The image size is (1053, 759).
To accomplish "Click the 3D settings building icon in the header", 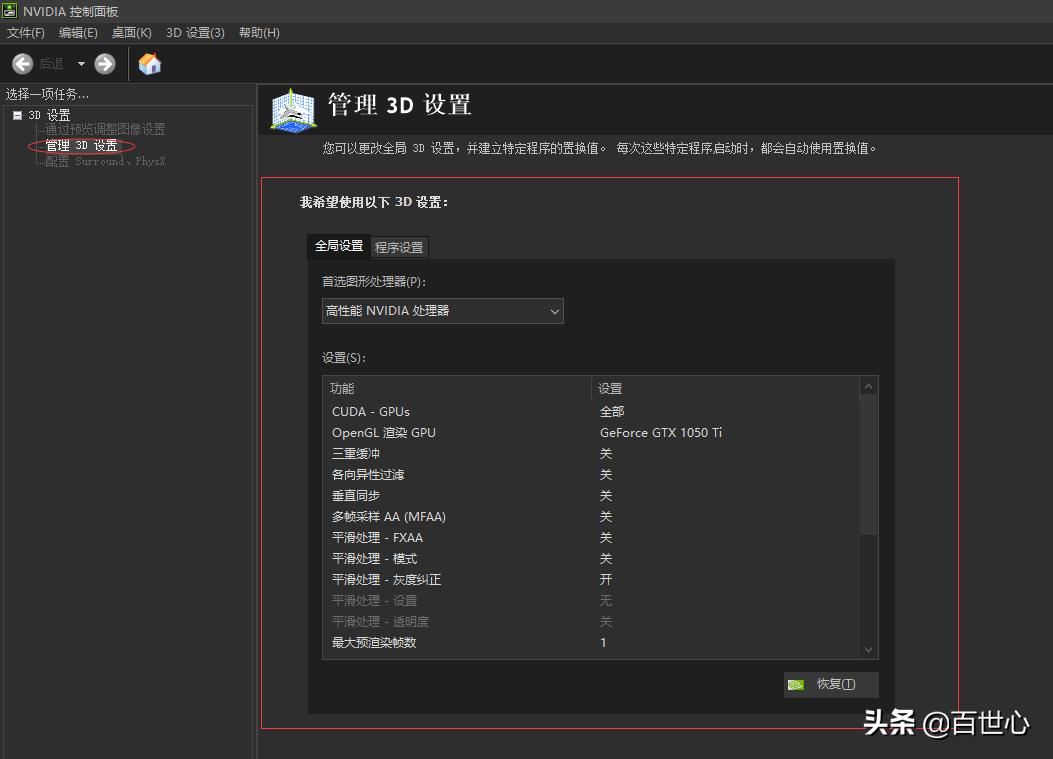I will pos(291,106).
